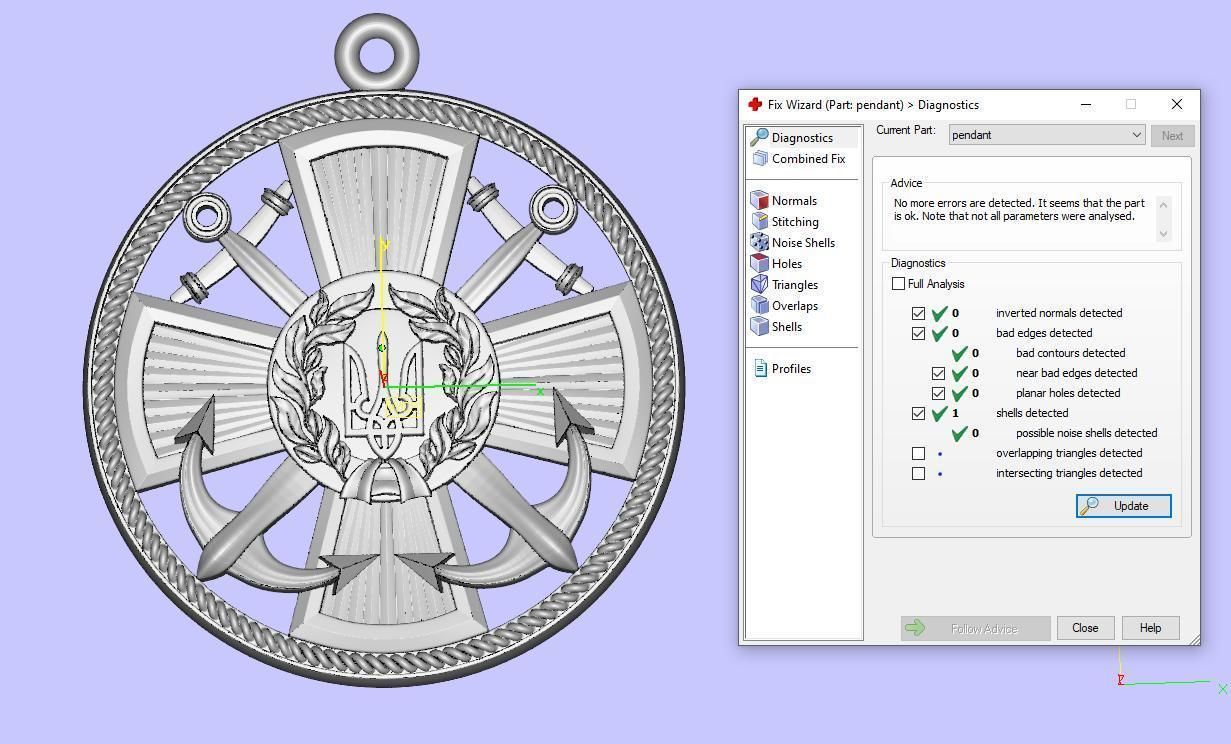Click the Close button

[1085, 628]
